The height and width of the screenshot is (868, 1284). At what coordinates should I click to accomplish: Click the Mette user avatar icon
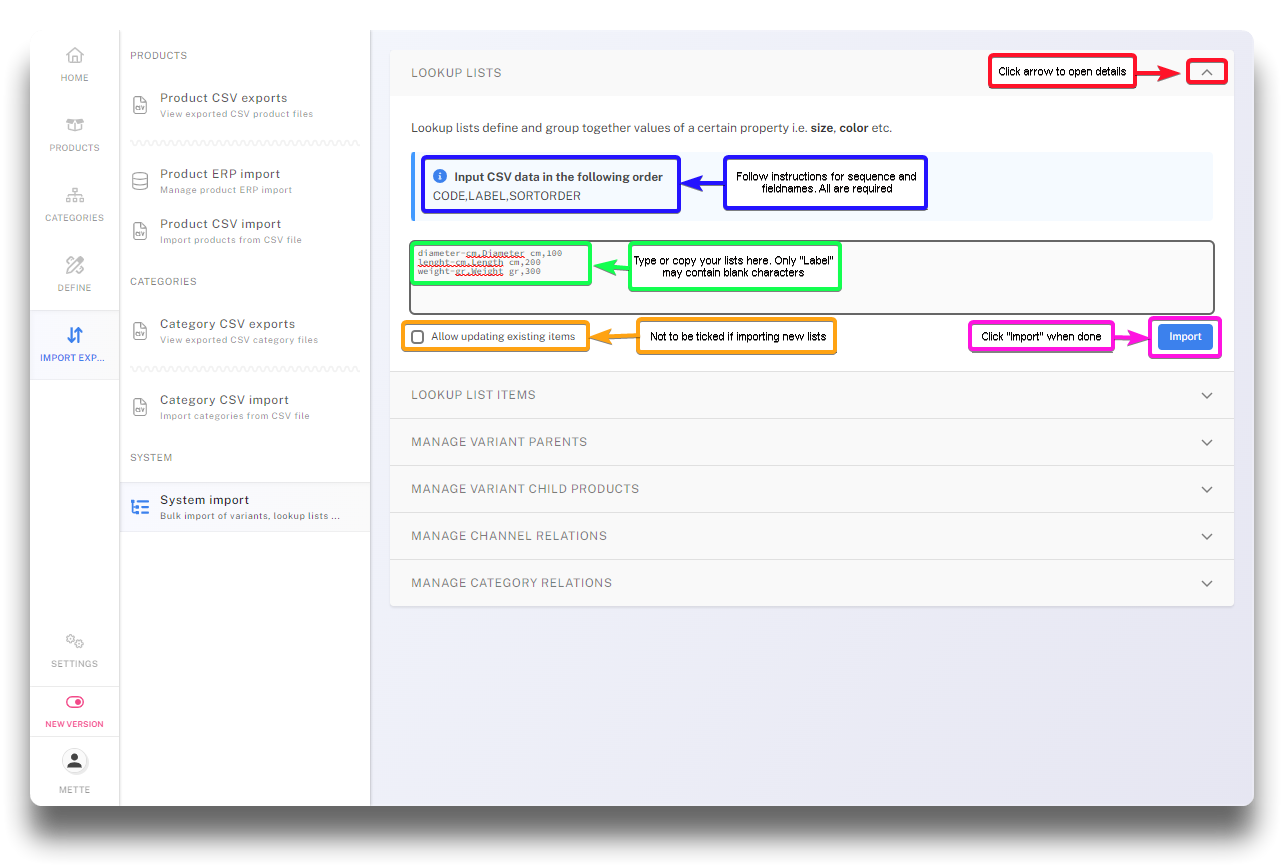click(x=75, y=761)
